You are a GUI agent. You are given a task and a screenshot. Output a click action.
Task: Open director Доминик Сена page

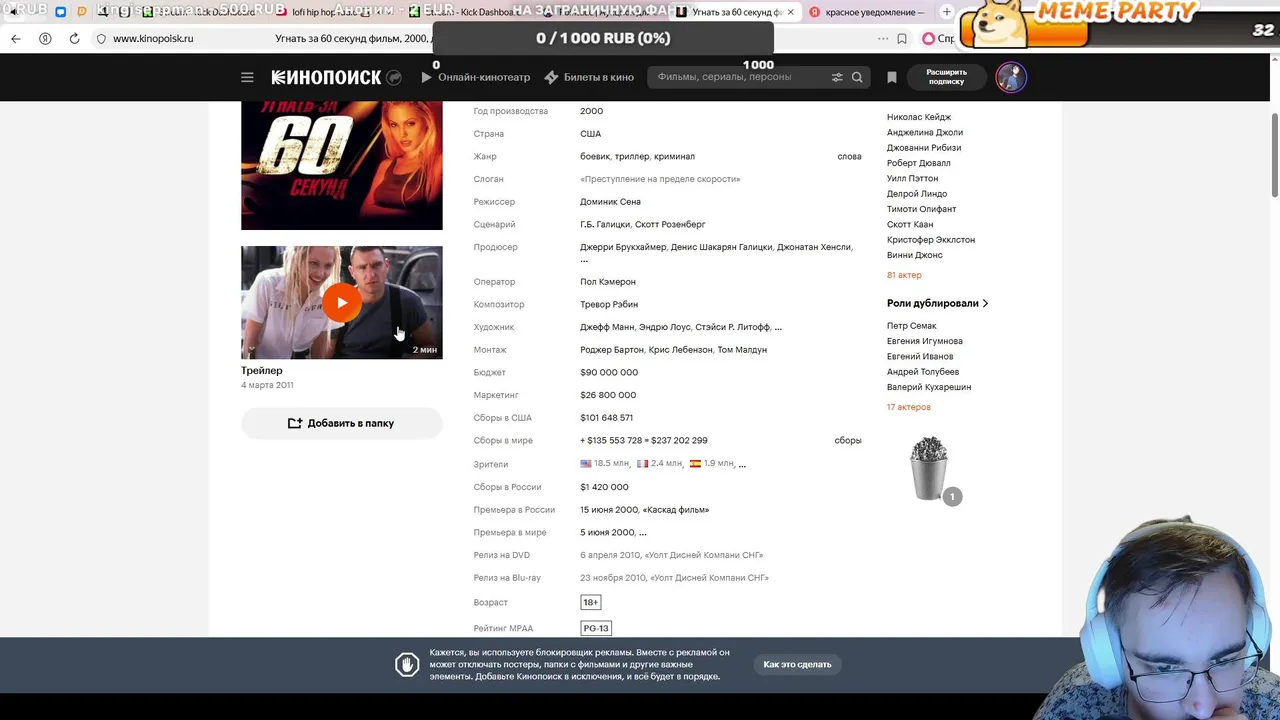click(x=610, y=202)
